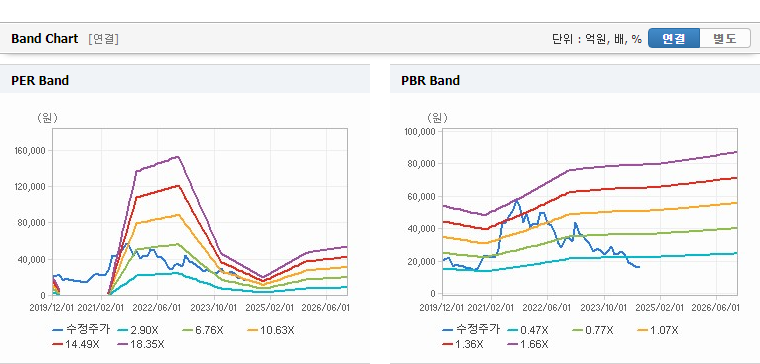
Task: Click the 2025/02/01 date label in PBR chart
Action: [x=660, y=307]
